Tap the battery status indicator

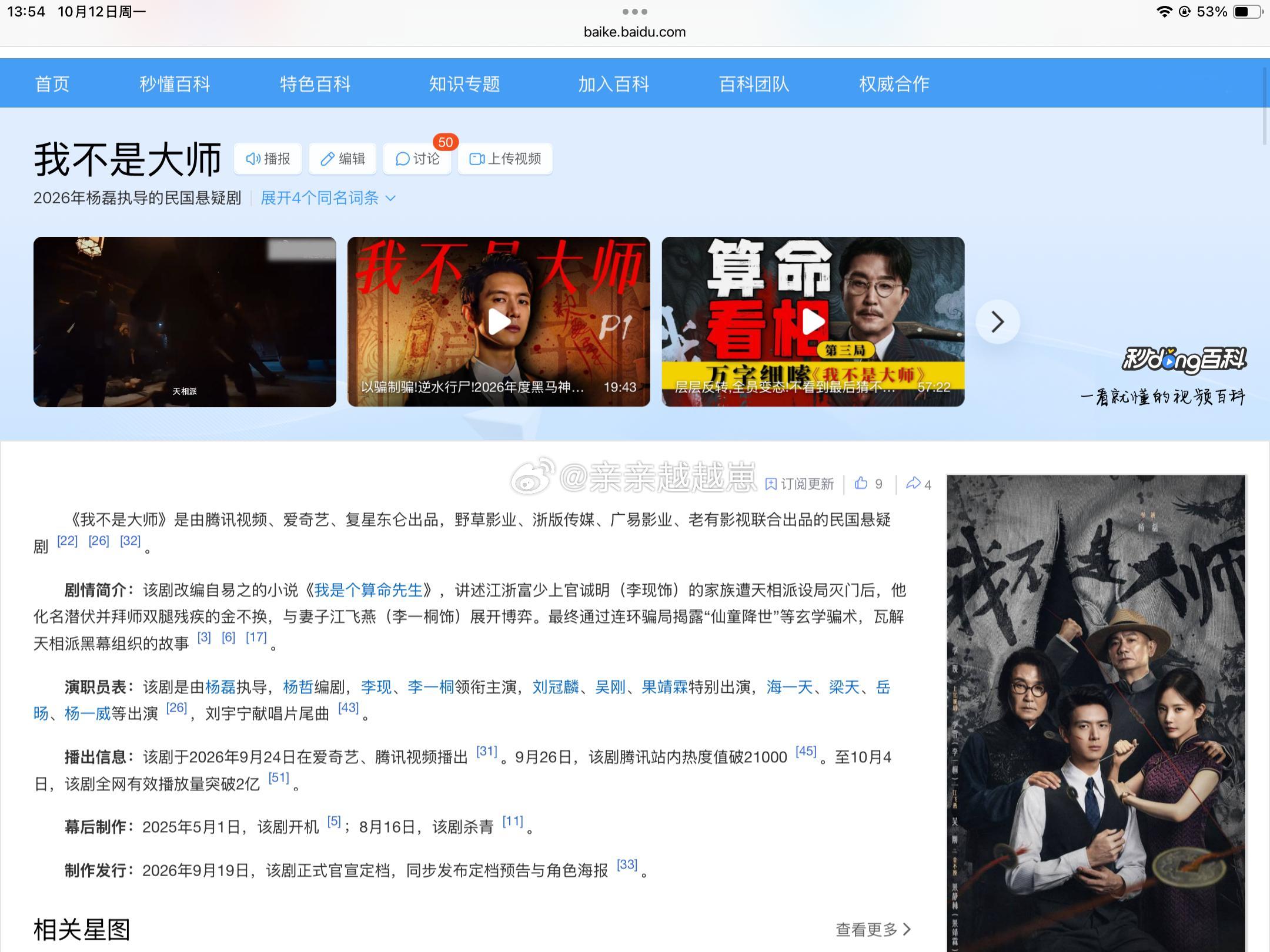[1249, 12]
